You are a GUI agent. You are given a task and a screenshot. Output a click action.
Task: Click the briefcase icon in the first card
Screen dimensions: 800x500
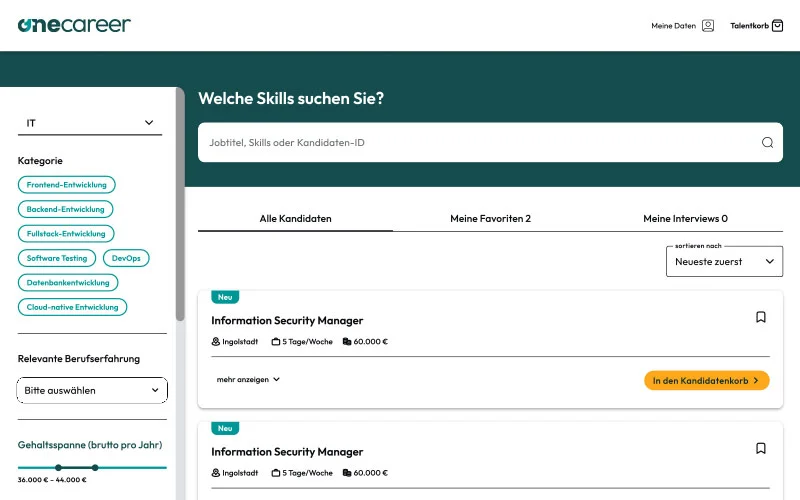(276, 341)
